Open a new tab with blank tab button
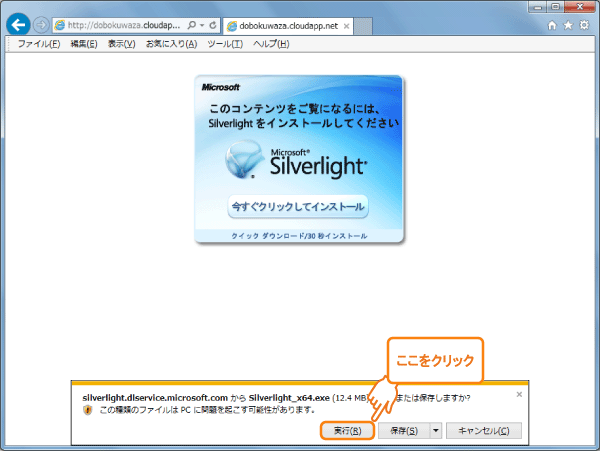The height and width of the screenshot is (451, 600). 362,26
